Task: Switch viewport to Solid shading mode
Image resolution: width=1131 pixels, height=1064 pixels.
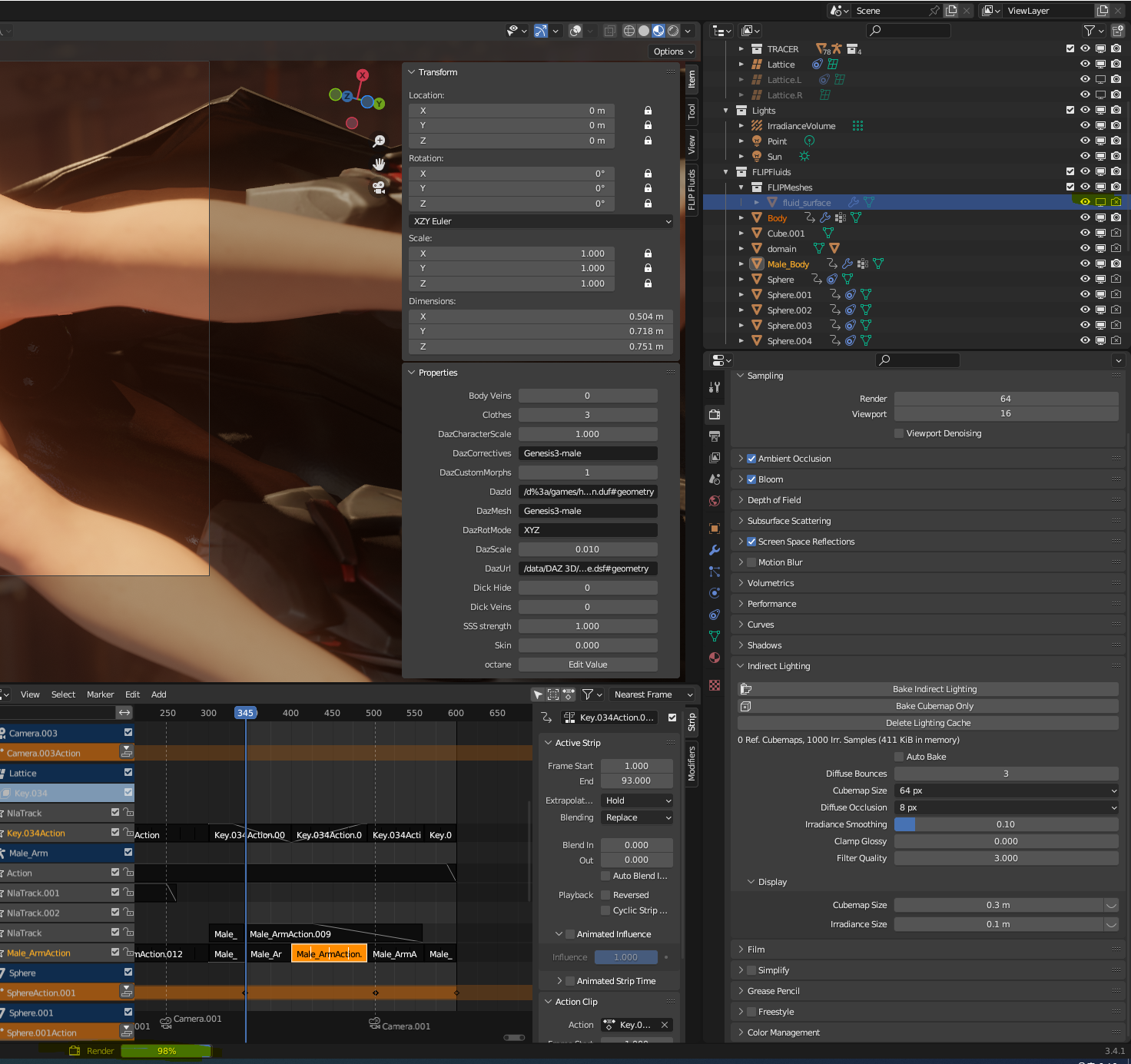Action: click(x=643, y=30)
